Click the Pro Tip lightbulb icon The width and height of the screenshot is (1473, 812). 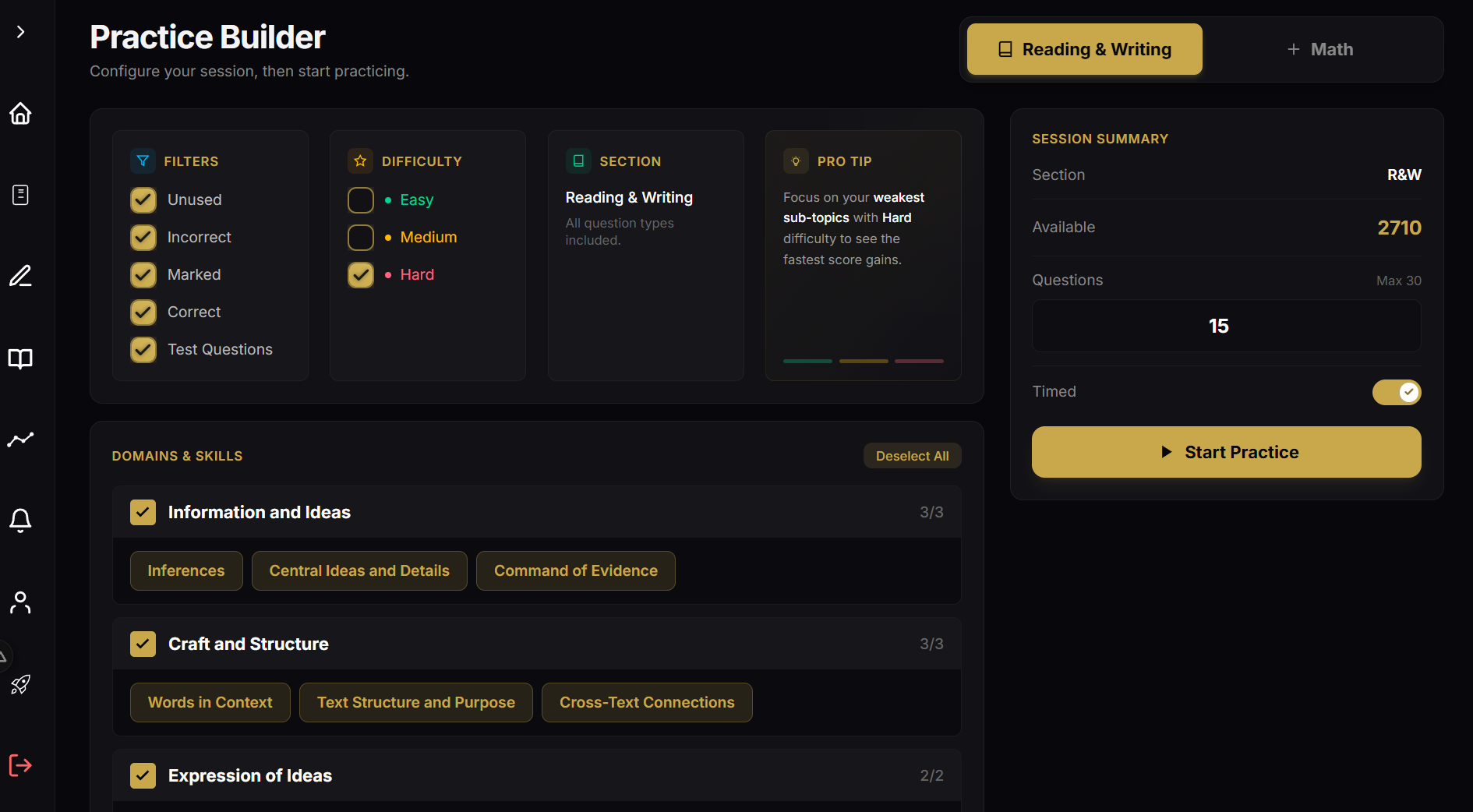tap(796, 161)
